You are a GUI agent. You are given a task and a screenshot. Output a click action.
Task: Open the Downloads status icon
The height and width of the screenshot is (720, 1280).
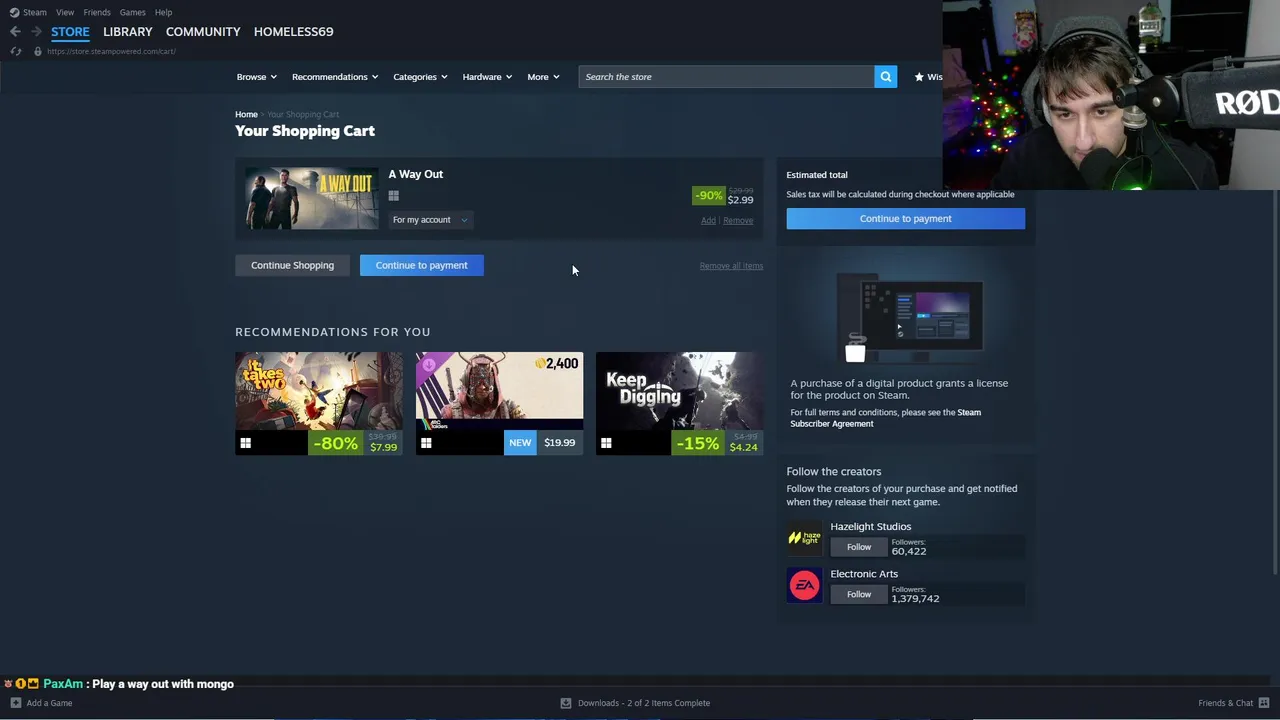point(566,703)
